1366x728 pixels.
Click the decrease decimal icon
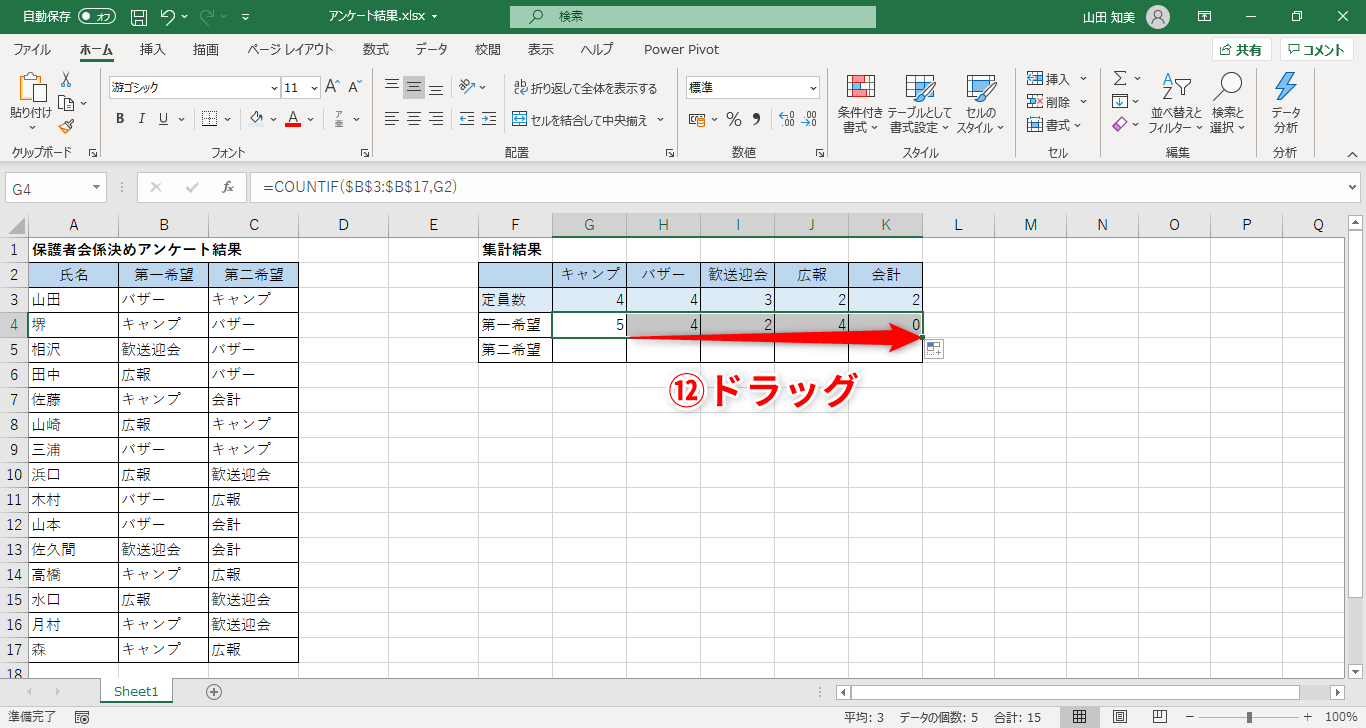click(808, 119)
